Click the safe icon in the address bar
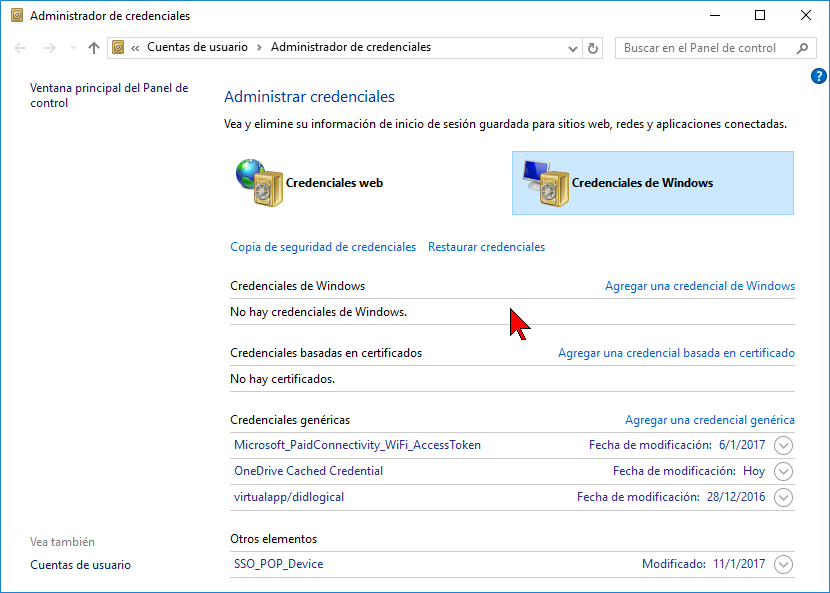 click(x=118, y=48)
